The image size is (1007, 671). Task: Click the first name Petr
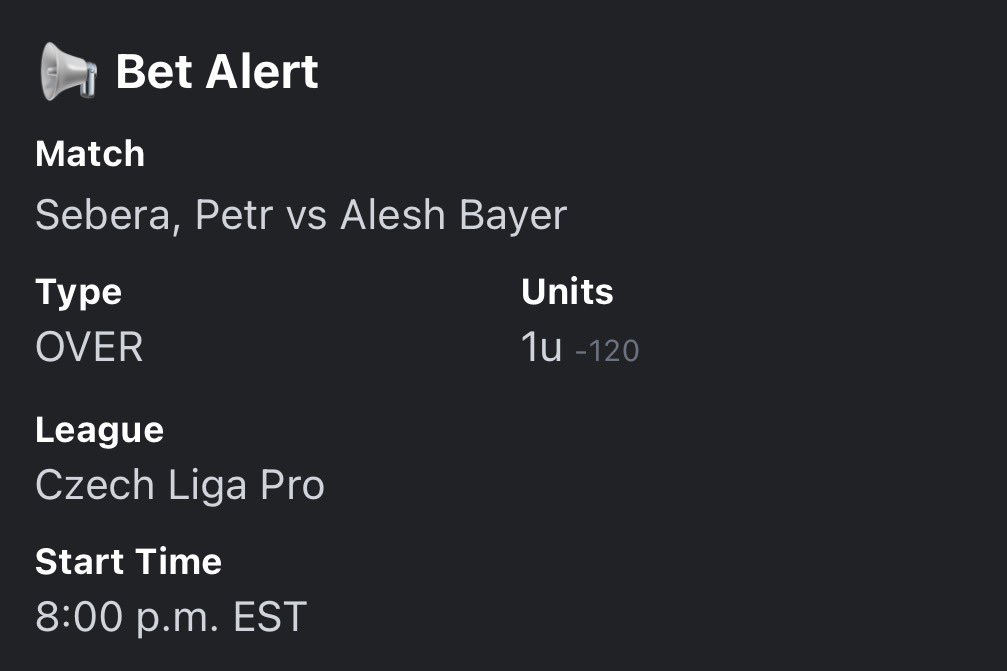[234, 216]
